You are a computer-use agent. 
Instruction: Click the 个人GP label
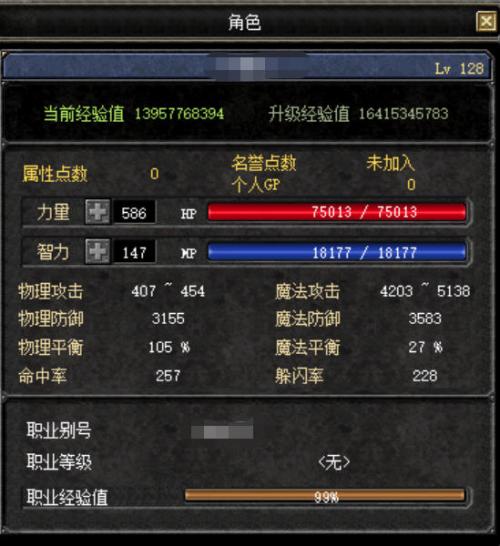tap(256, 185)
